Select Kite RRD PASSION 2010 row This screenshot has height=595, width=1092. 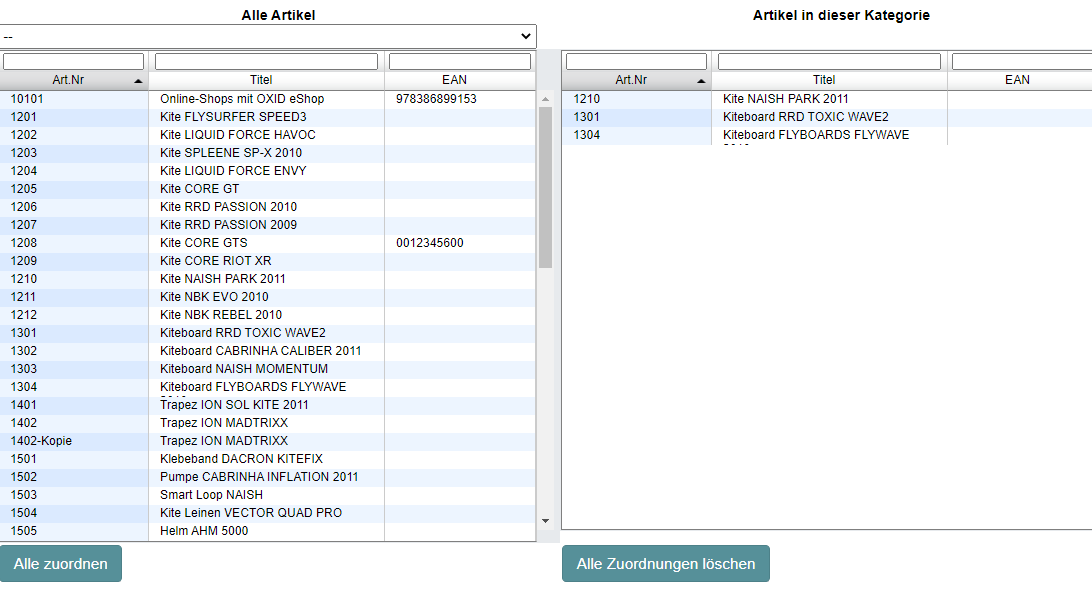pos(267,207)
